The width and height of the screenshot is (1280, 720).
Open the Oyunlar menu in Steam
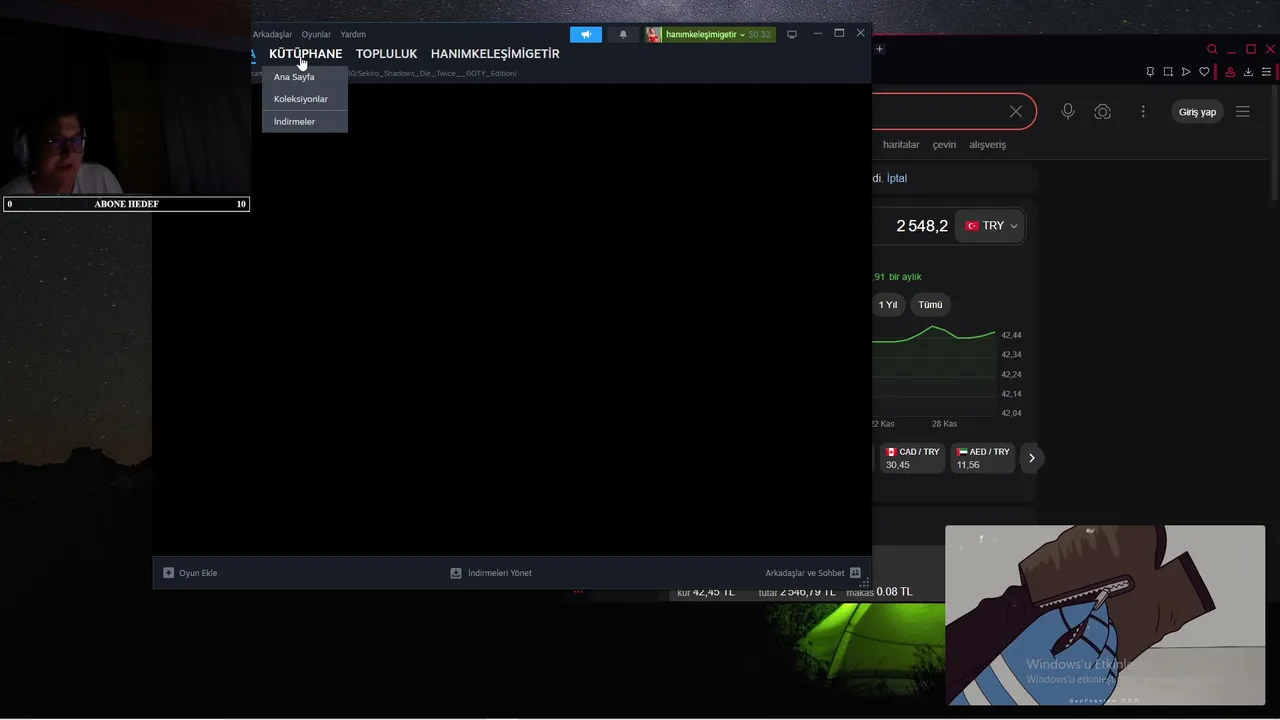(316, 34)
